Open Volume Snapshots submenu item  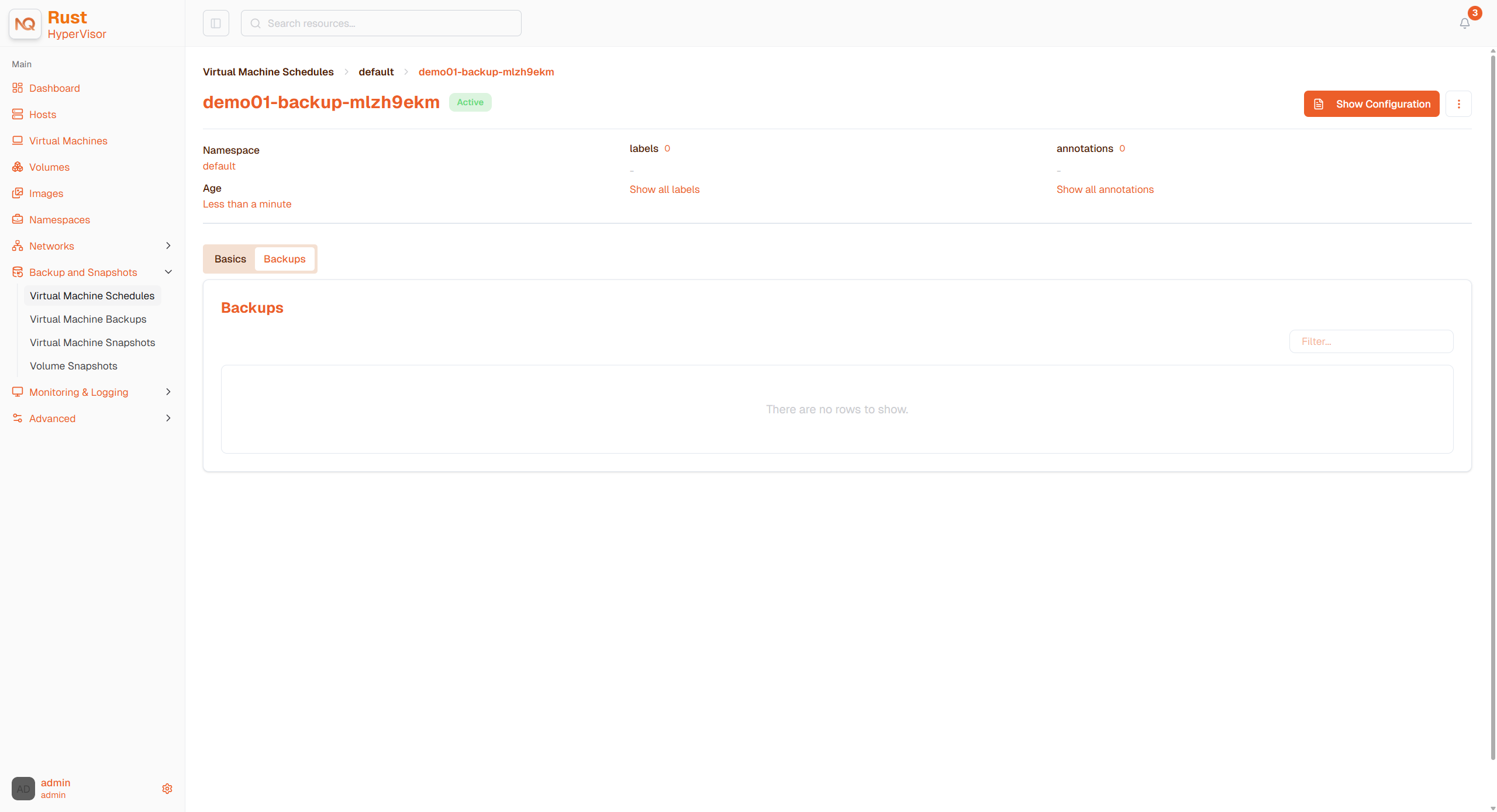74,366
